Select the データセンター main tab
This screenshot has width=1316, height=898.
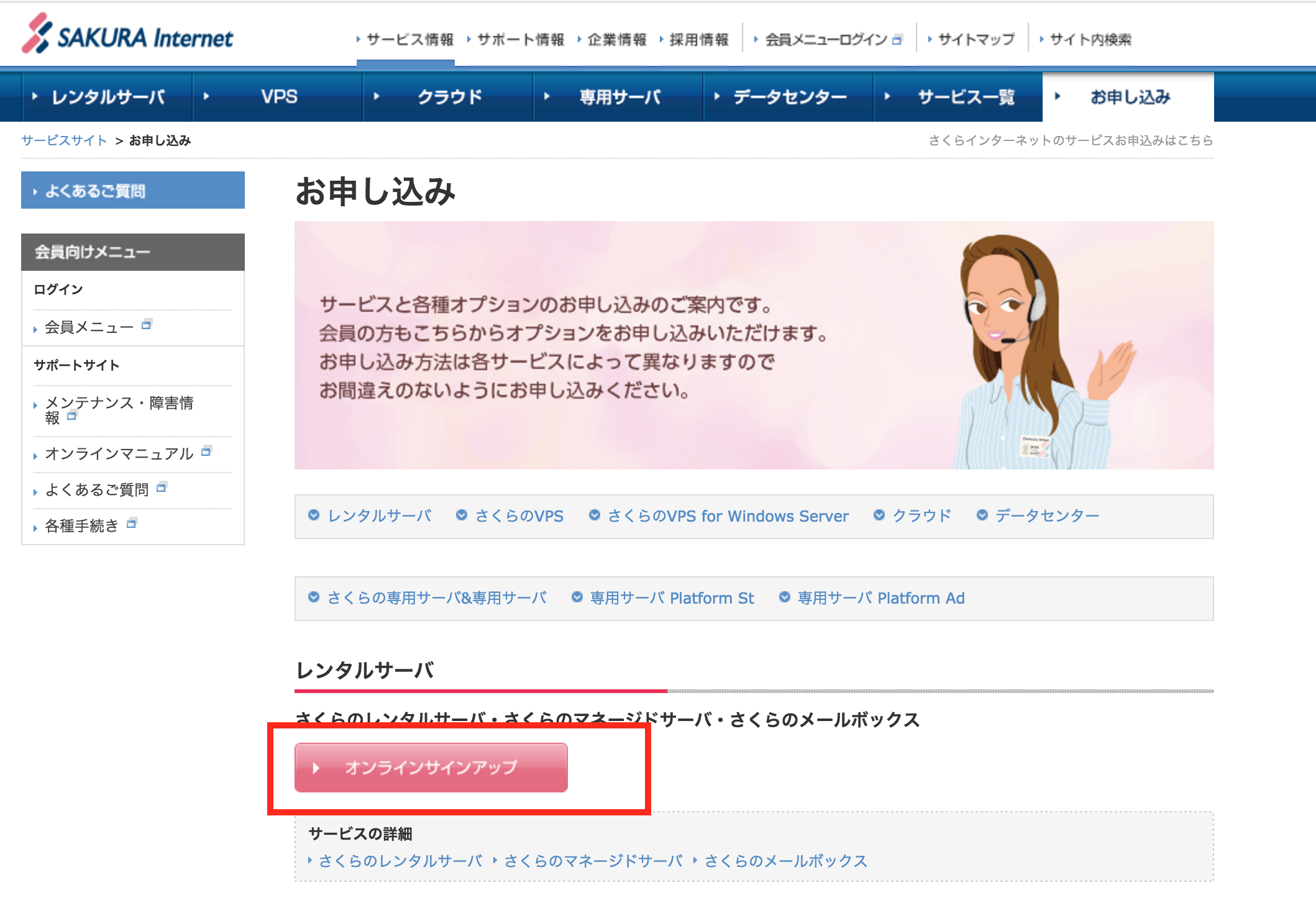point(789,97)
